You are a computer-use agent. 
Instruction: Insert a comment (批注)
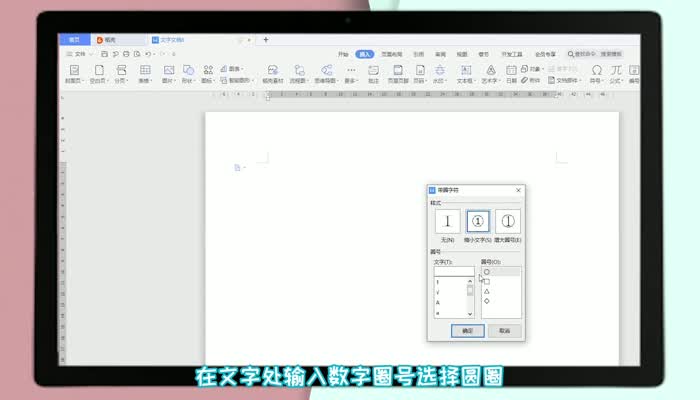tap(373, 74)
